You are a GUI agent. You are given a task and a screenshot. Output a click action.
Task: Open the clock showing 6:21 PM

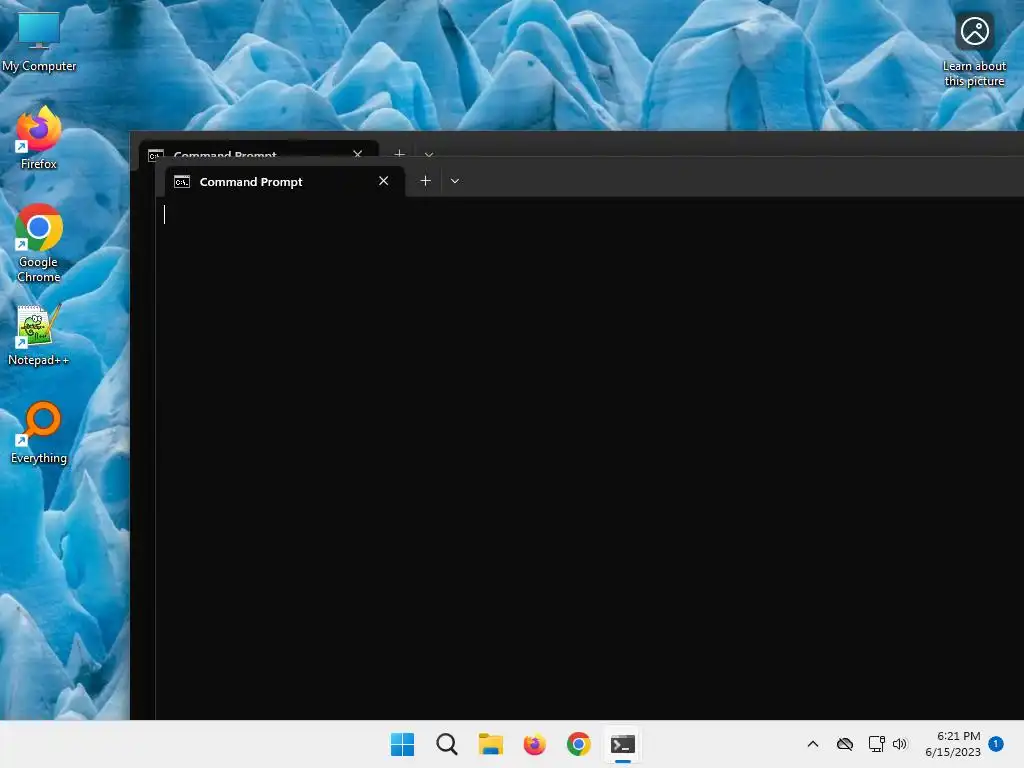tap(953, 744)
